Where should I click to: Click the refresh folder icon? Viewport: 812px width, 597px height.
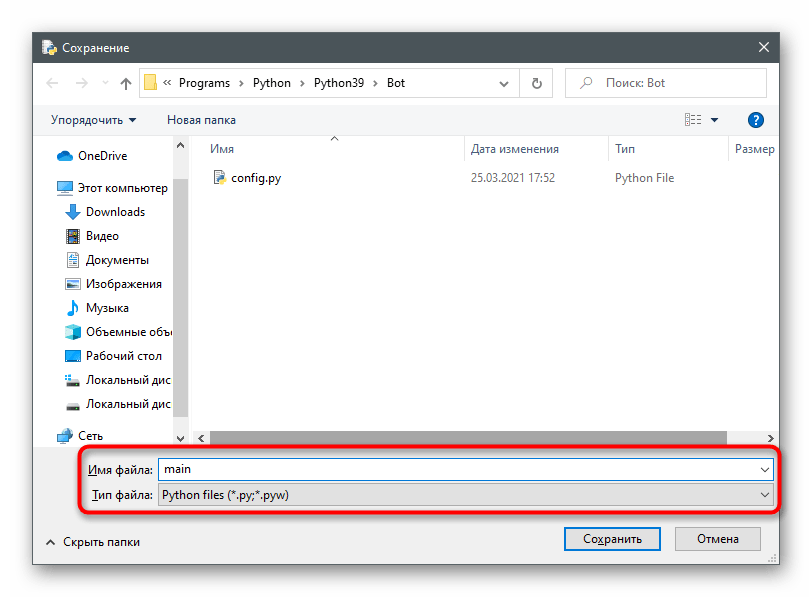coord(537,83)
